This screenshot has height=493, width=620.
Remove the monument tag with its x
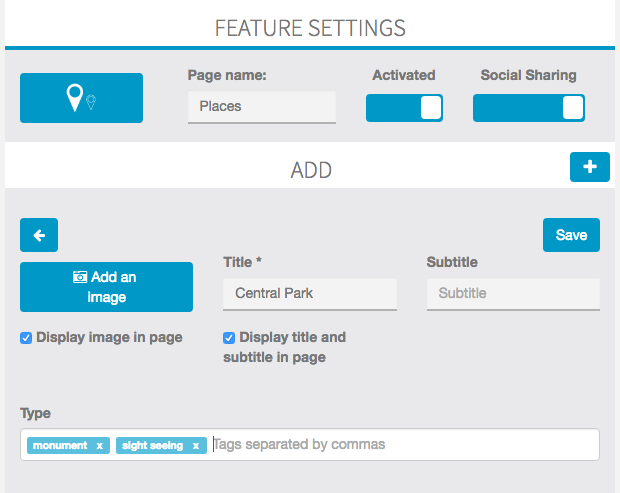[x=100, y=446]
